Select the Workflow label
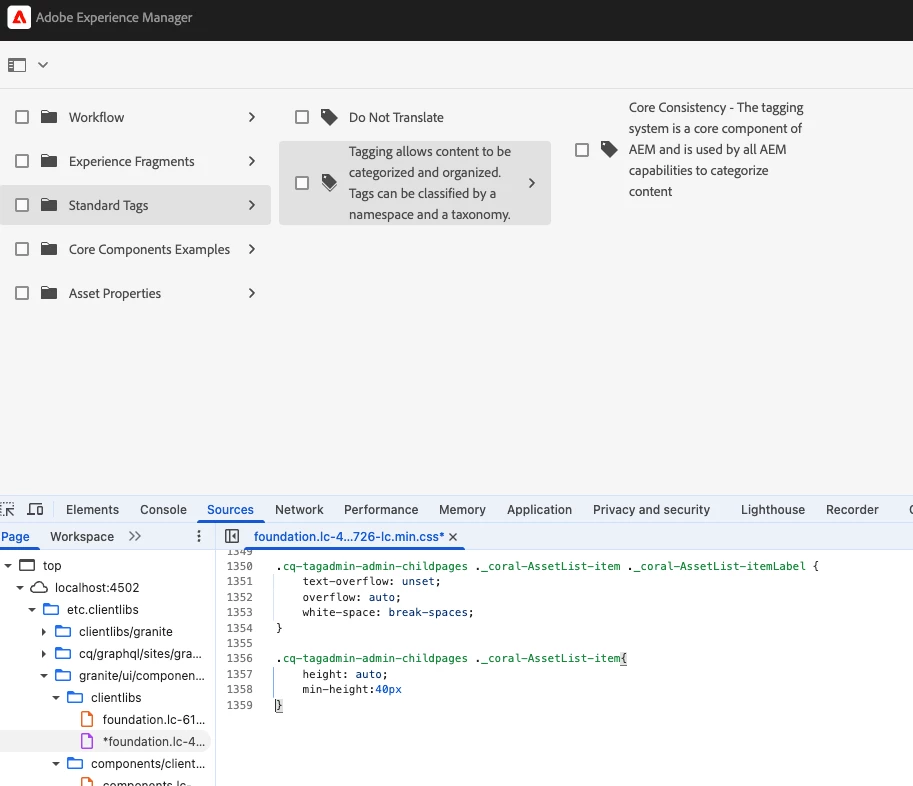 [96, 117]
